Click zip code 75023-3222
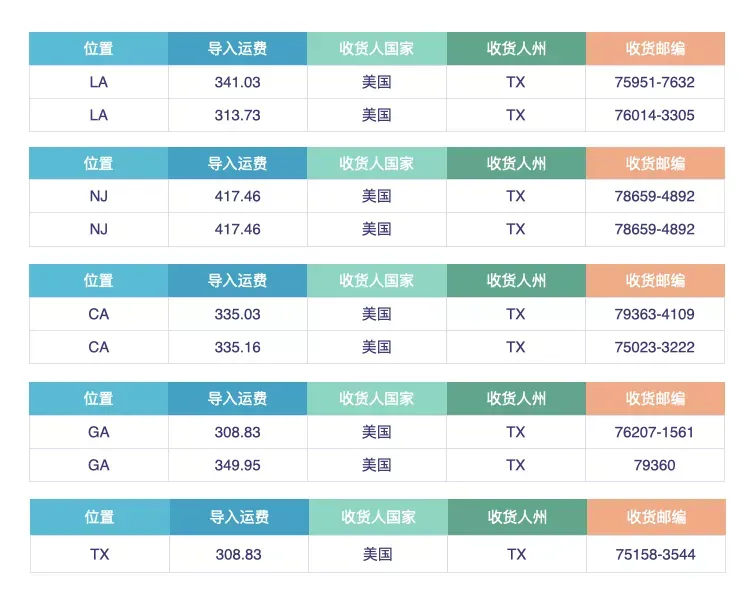Viewport: 753px width, 604px height. coord(655,347)
